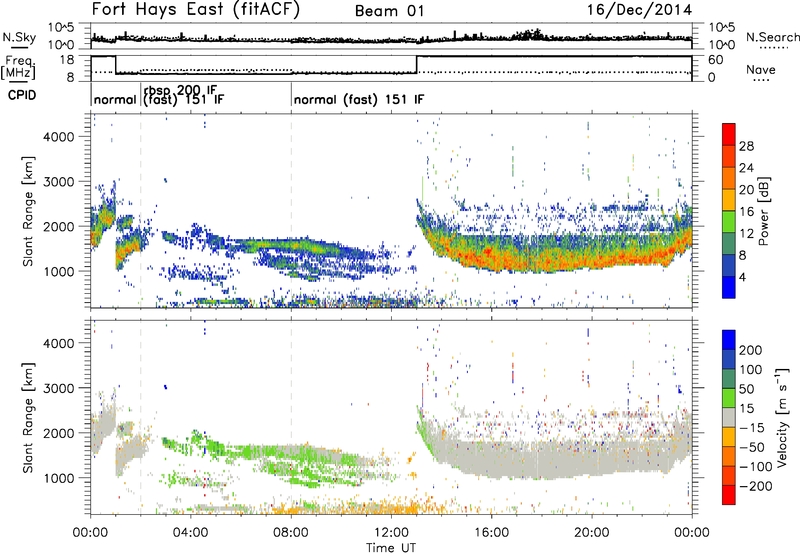Click the '16:00' time axis label
Screen dimensions: 800x554
[491, 533]
